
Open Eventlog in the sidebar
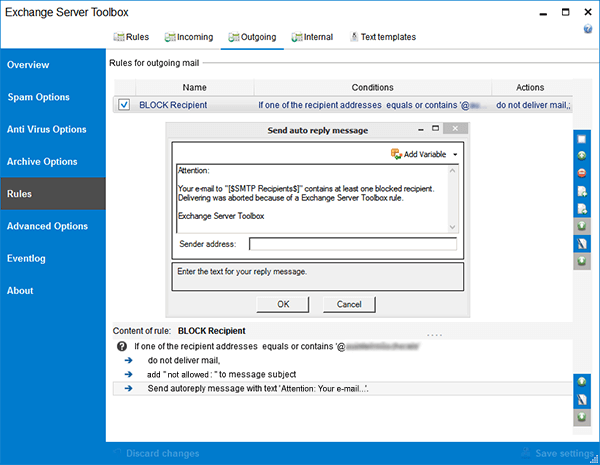pos(53,258)
